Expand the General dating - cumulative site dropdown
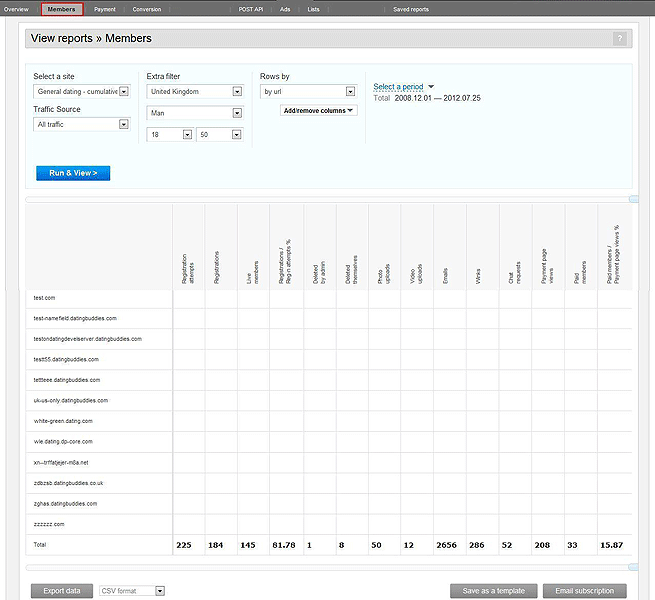The image size is (655, 600). pyautogui.click(x=82, y=92)
